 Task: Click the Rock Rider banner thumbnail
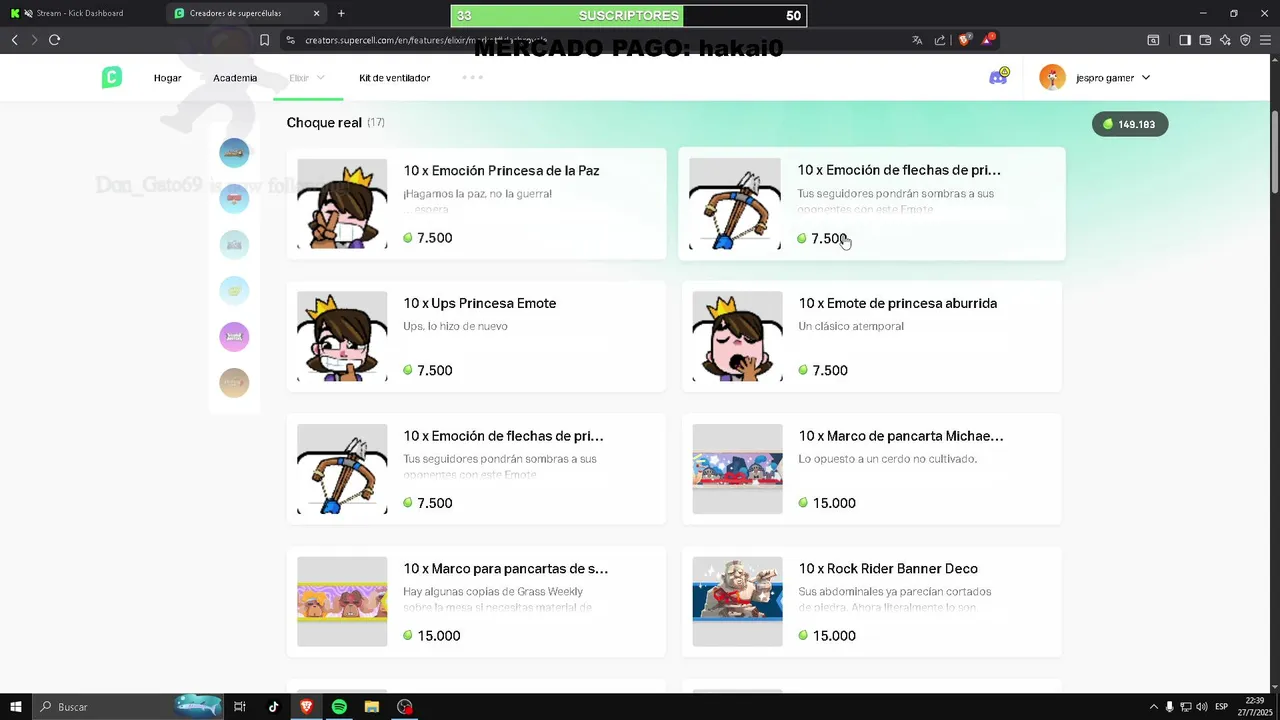[738, 602]
